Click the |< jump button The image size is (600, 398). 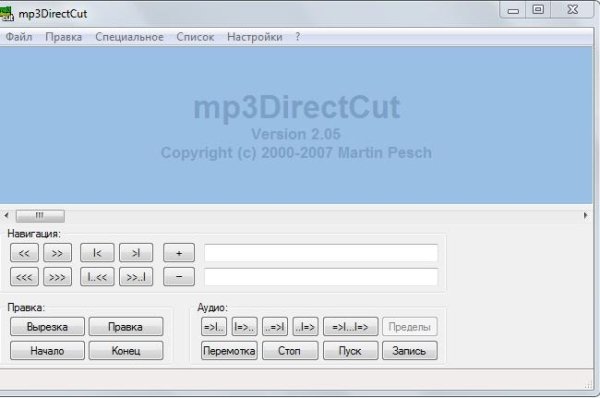tap(97, 253)
